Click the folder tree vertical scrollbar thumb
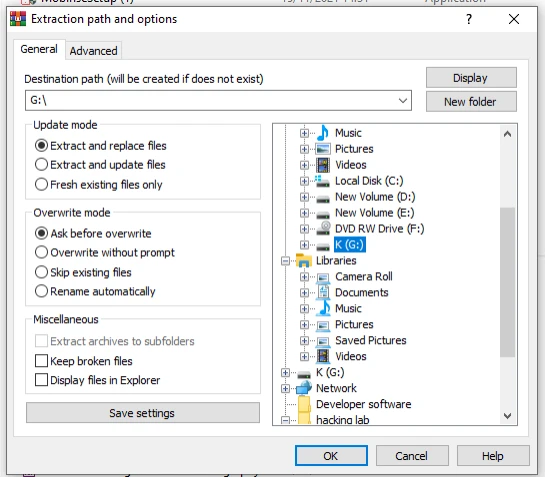This screenshot has height=478, width=546. 507,282
